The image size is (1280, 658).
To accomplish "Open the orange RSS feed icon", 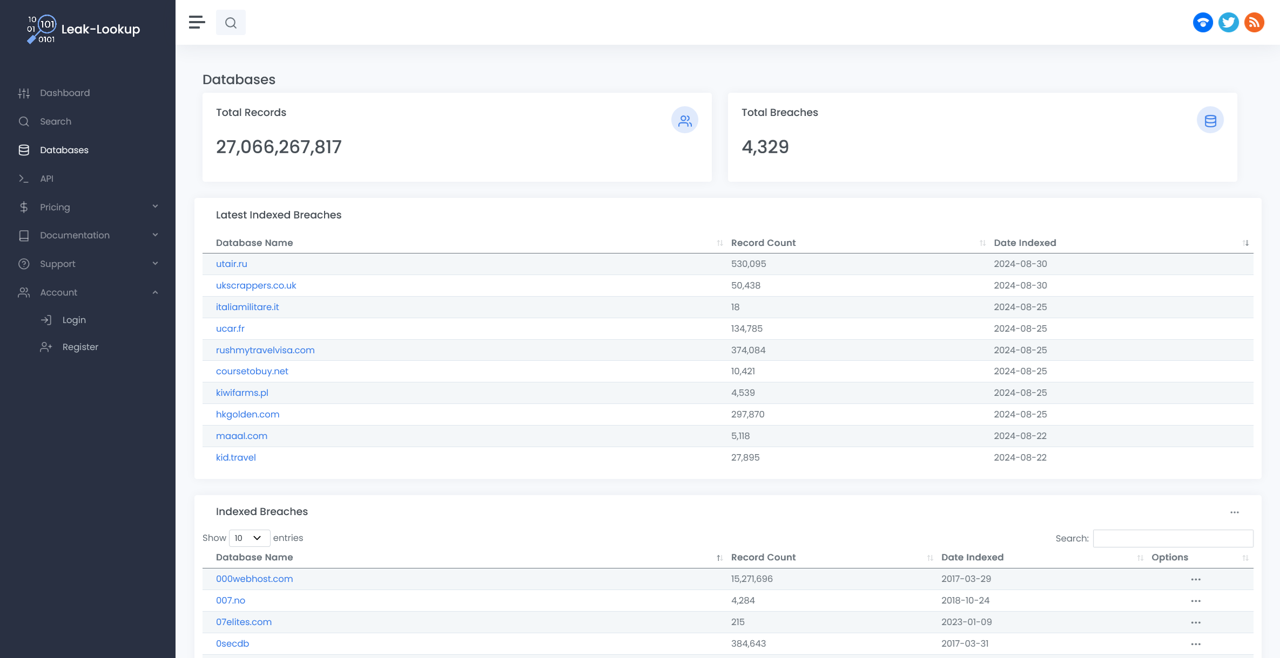I will [1254, 22].
